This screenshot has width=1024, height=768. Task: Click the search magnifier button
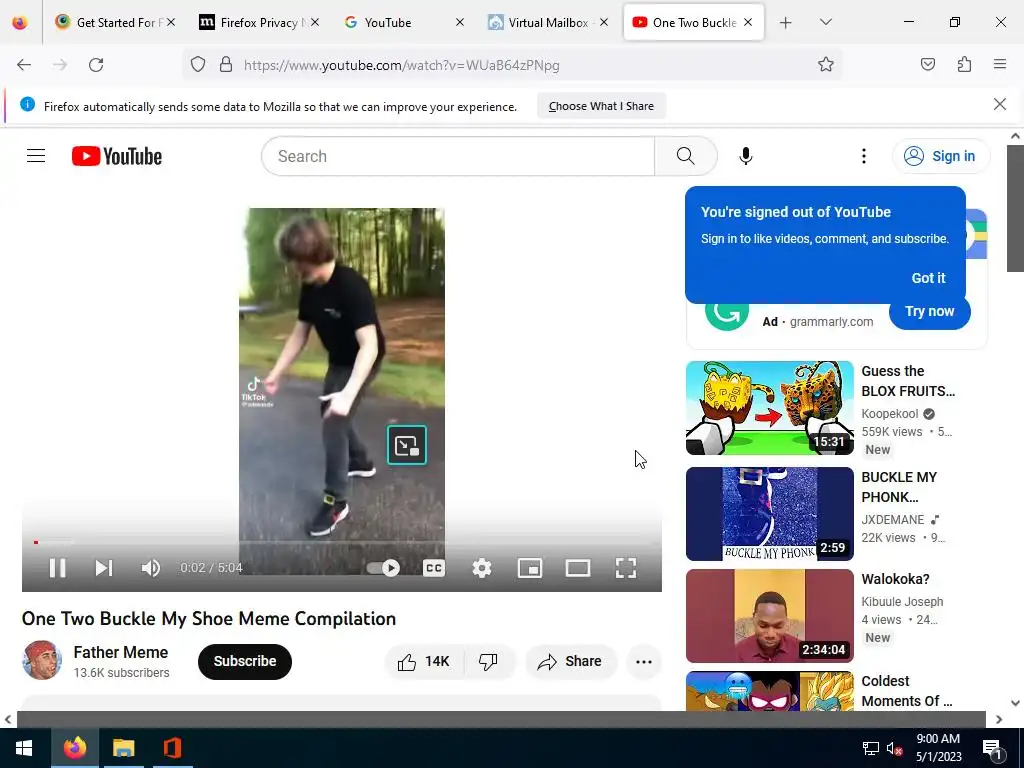686,156
